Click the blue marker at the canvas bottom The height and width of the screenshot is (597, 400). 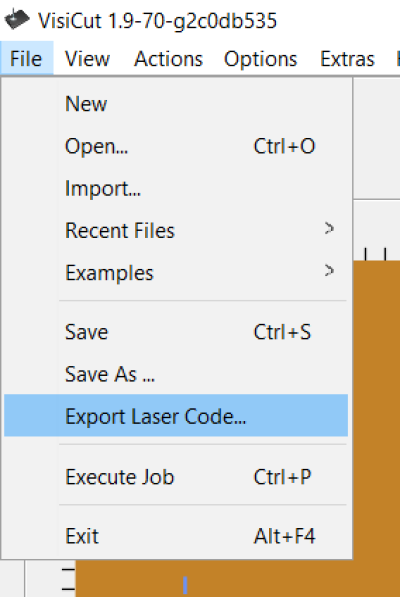coord(185,585)
